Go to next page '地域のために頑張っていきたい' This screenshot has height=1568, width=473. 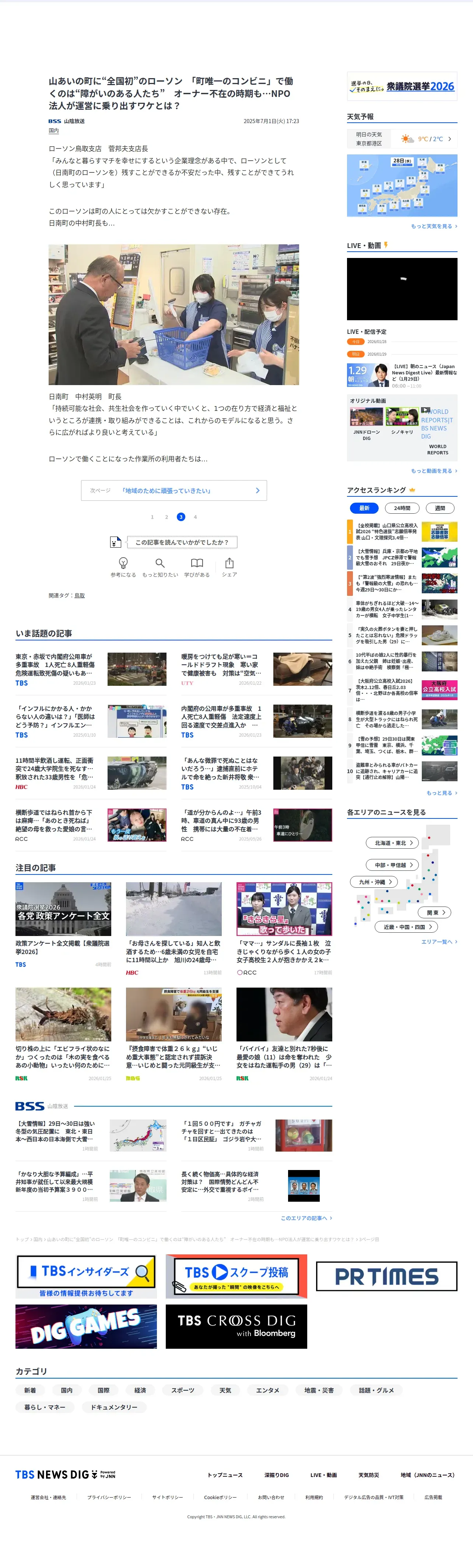[x=174, y=490]
